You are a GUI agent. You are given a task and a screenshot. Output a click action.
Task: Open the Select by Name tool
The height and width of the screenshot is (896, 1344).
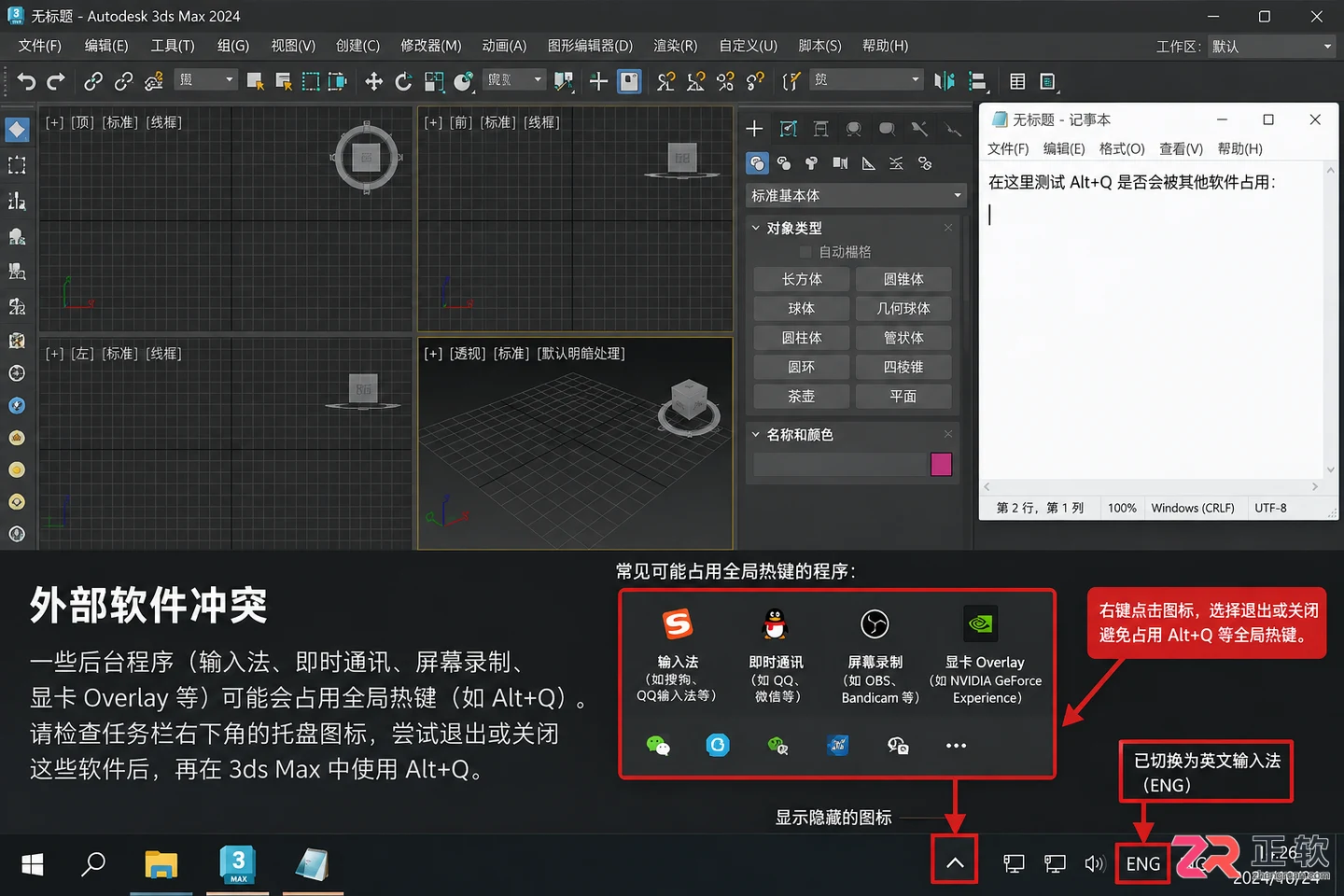[283, 81]
